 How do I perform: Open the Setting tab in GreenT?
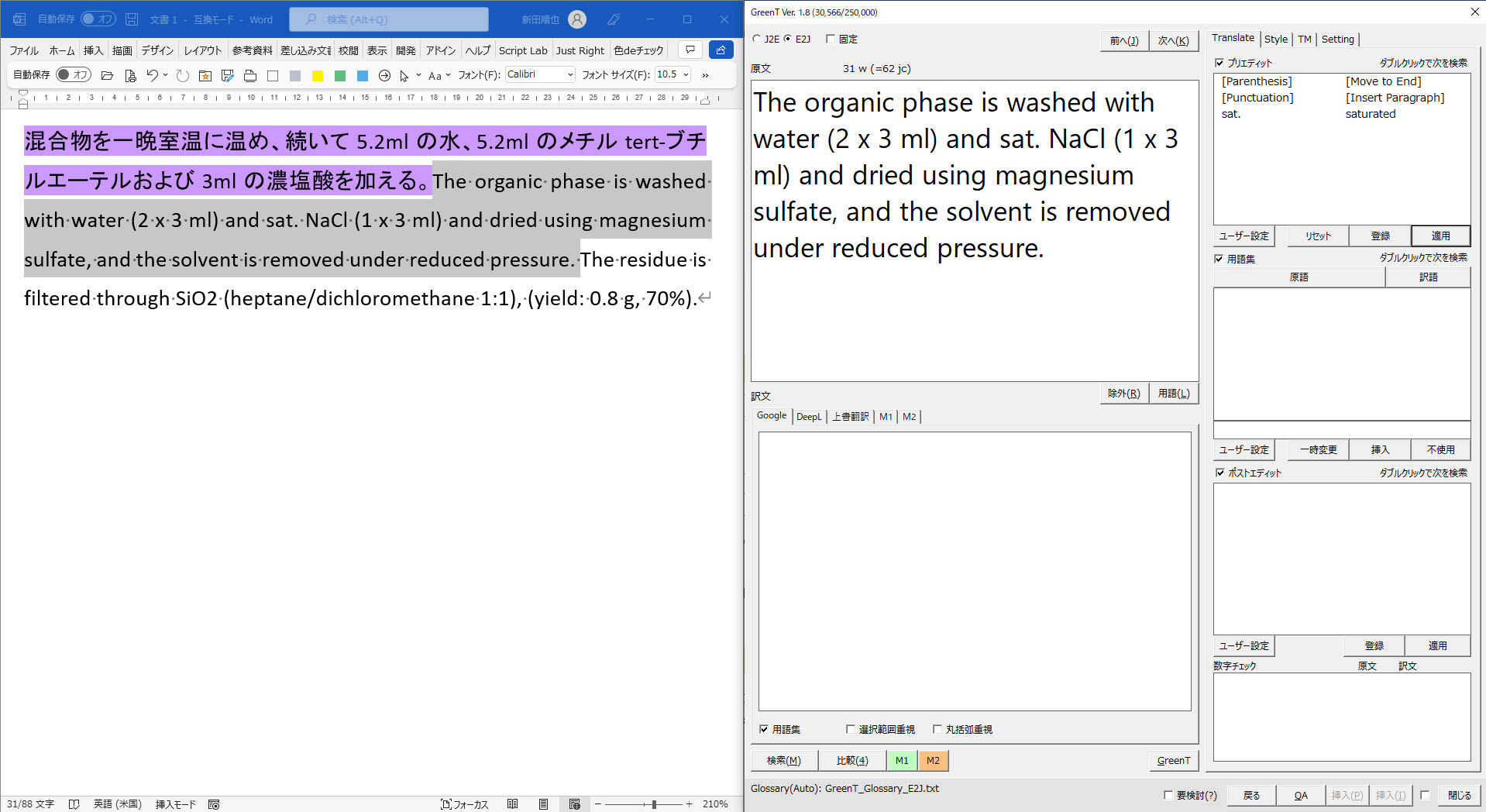(1337, 39)
